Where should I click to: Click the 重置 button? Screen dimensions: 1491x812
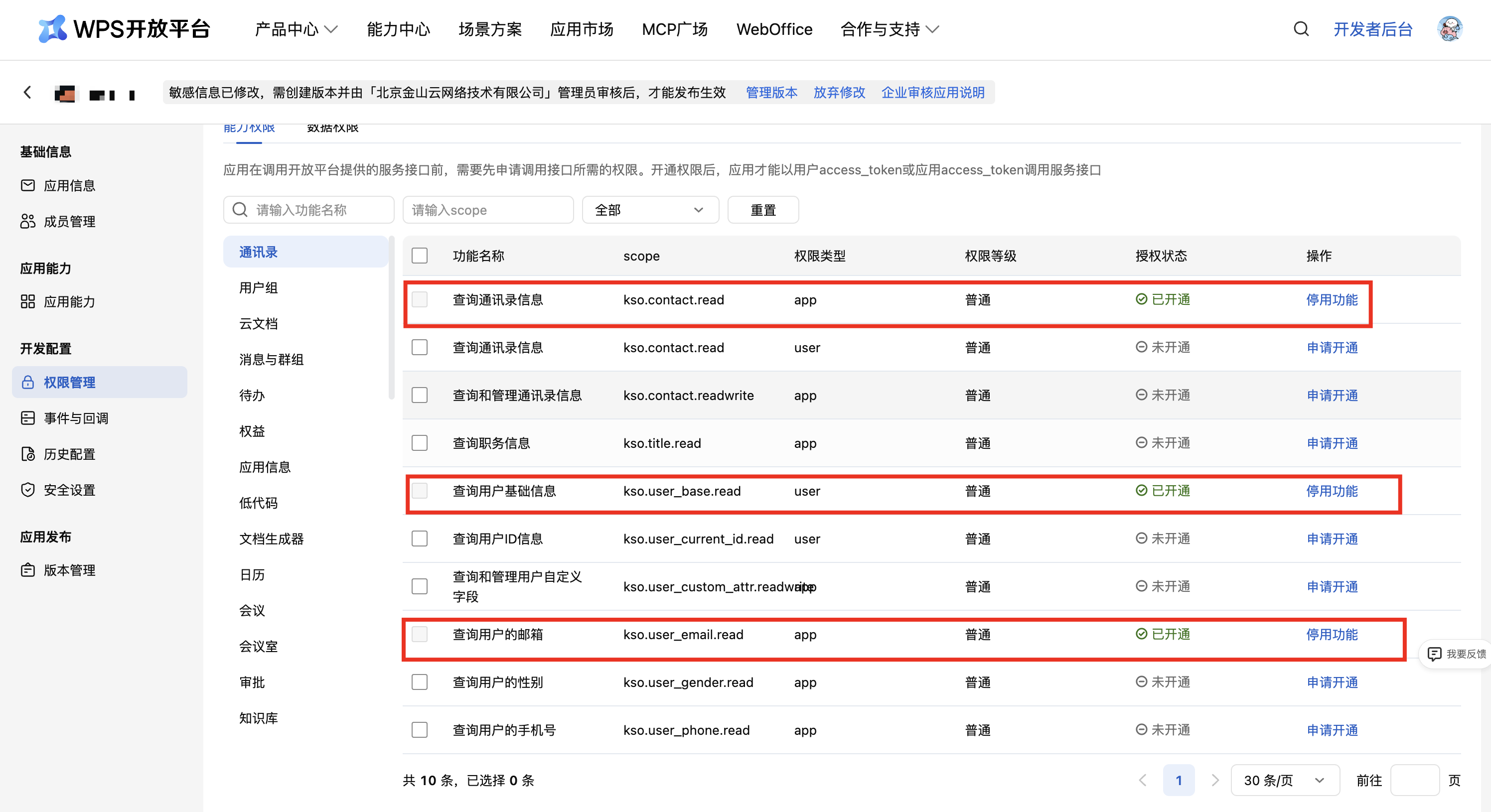tap(762, 210)
